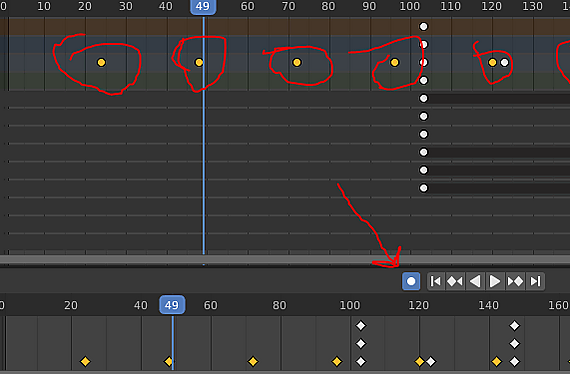This screenshot has width=570, height=374.
Task: Jump to the end frame
Action: (x=535, y=281)
